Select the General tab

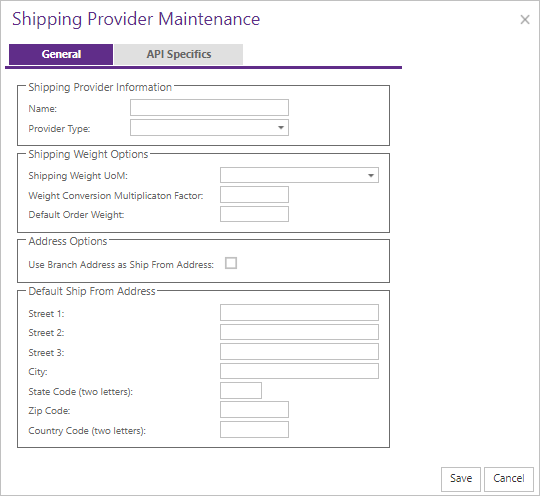pos(61,54)
